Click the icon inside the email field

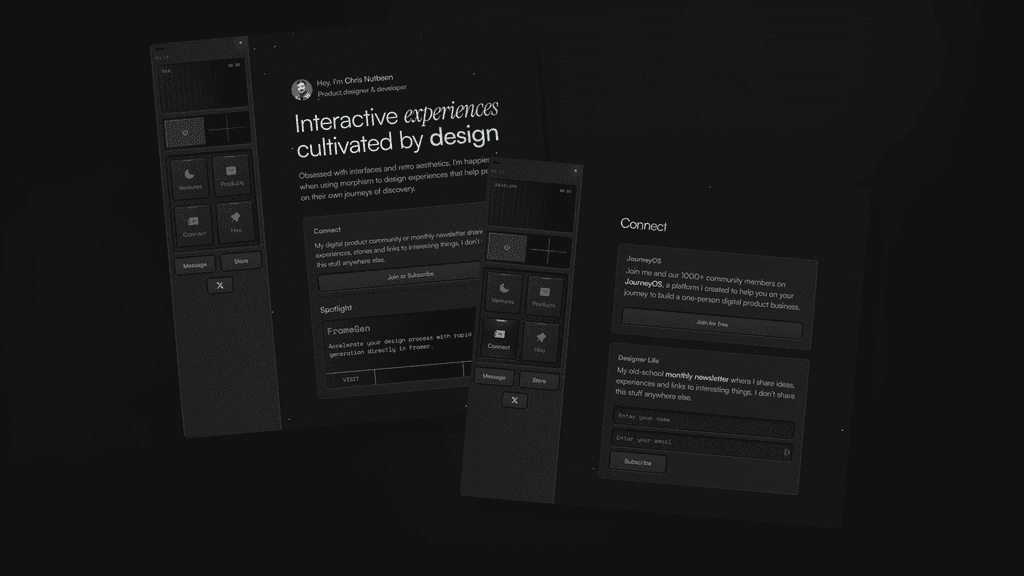786,452
